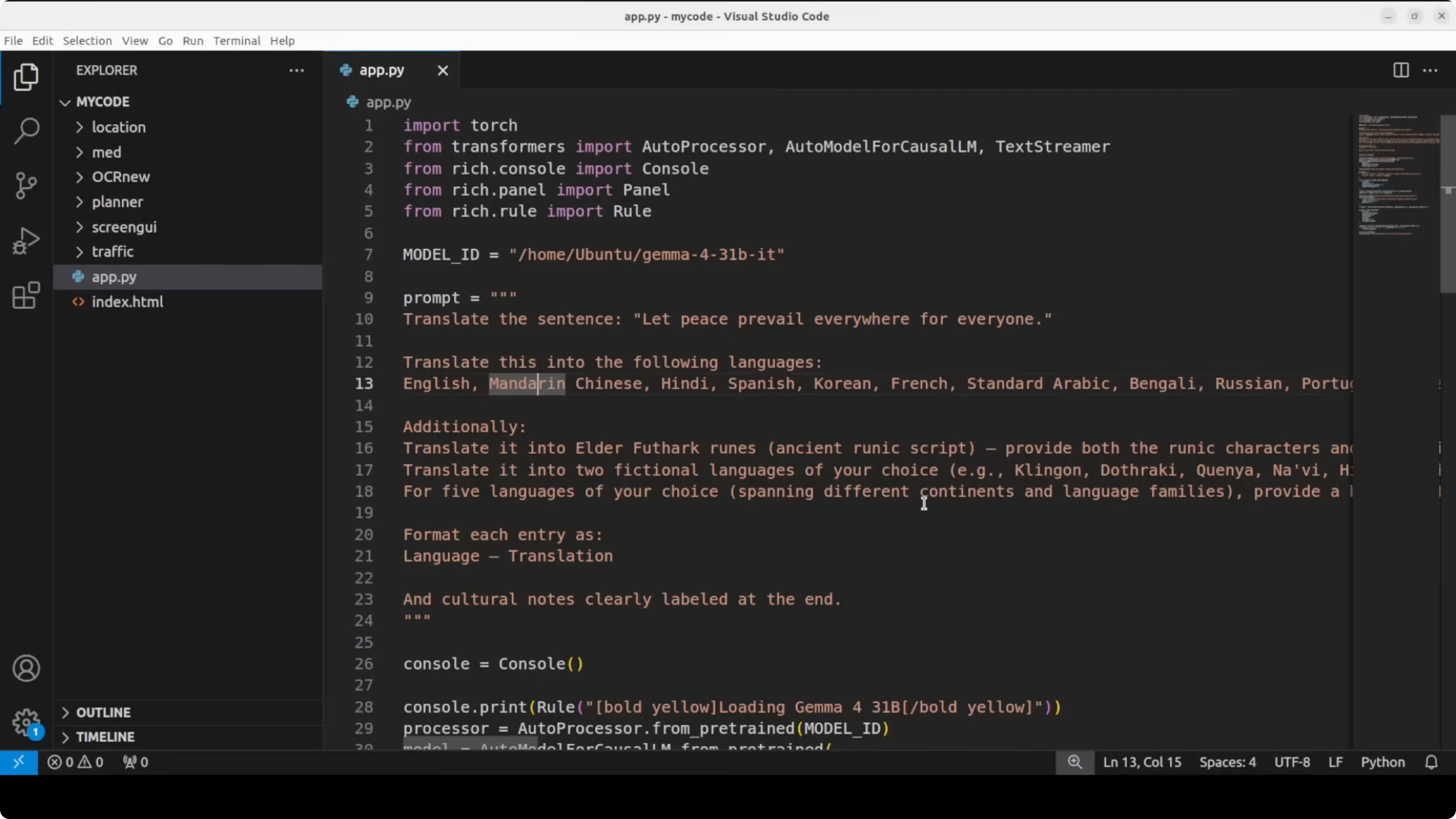This screenshot has width=1456, height=819.
Task: Open the Extensions view
Action: 26,295
